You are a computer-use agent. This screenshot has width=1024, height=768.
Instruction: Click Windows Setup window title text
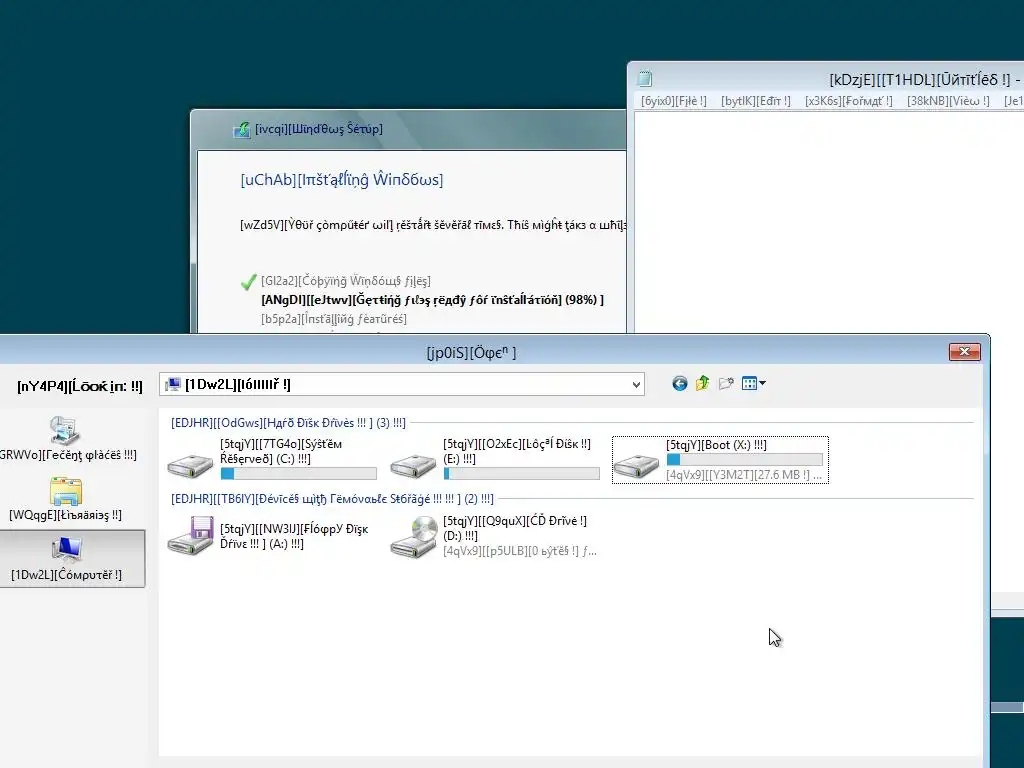(x=319, y=129)
